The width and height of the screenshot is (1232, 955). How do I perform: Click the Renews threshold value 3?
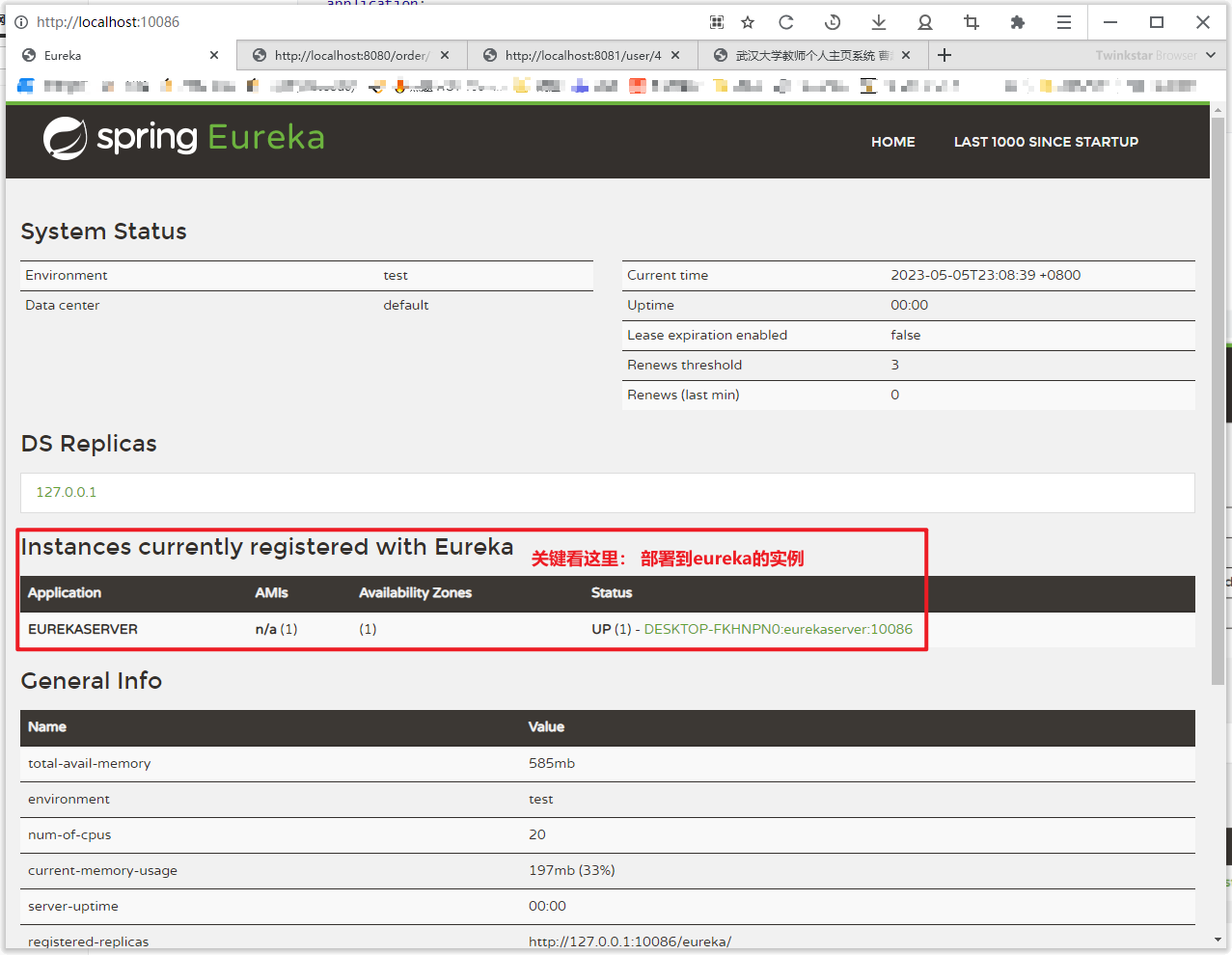[895, 365]
